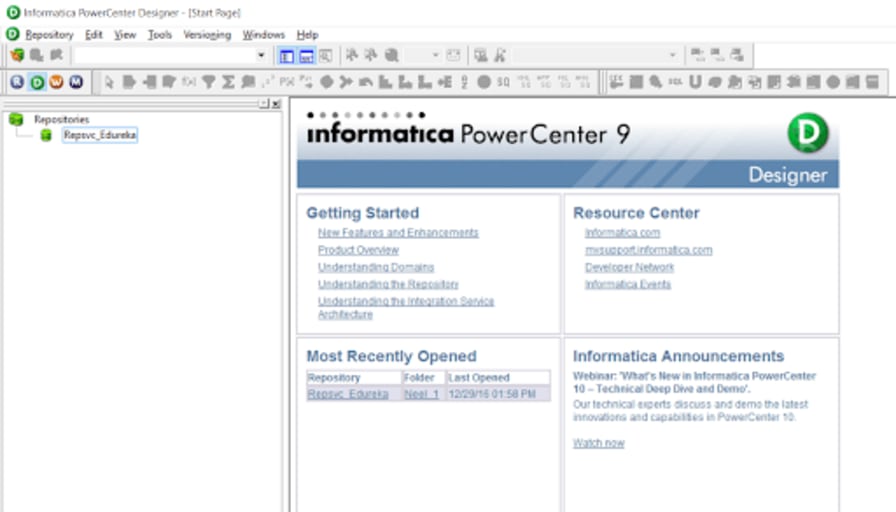
Task: Click the zoom magnifier icon in top toolbar
Action: point(391,55)
